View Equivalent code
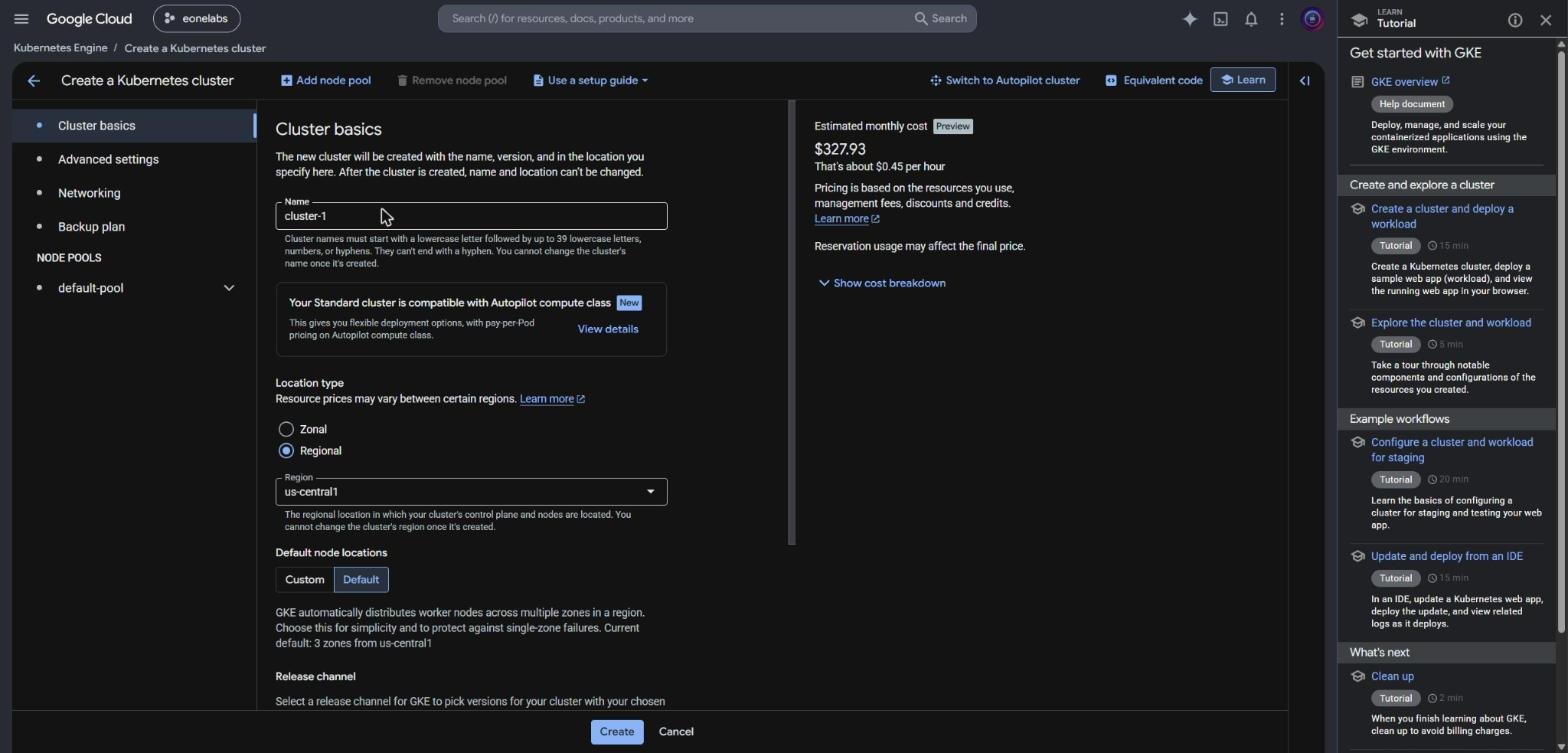This screenshot has height=753, width=1568. coord(1153,80)
